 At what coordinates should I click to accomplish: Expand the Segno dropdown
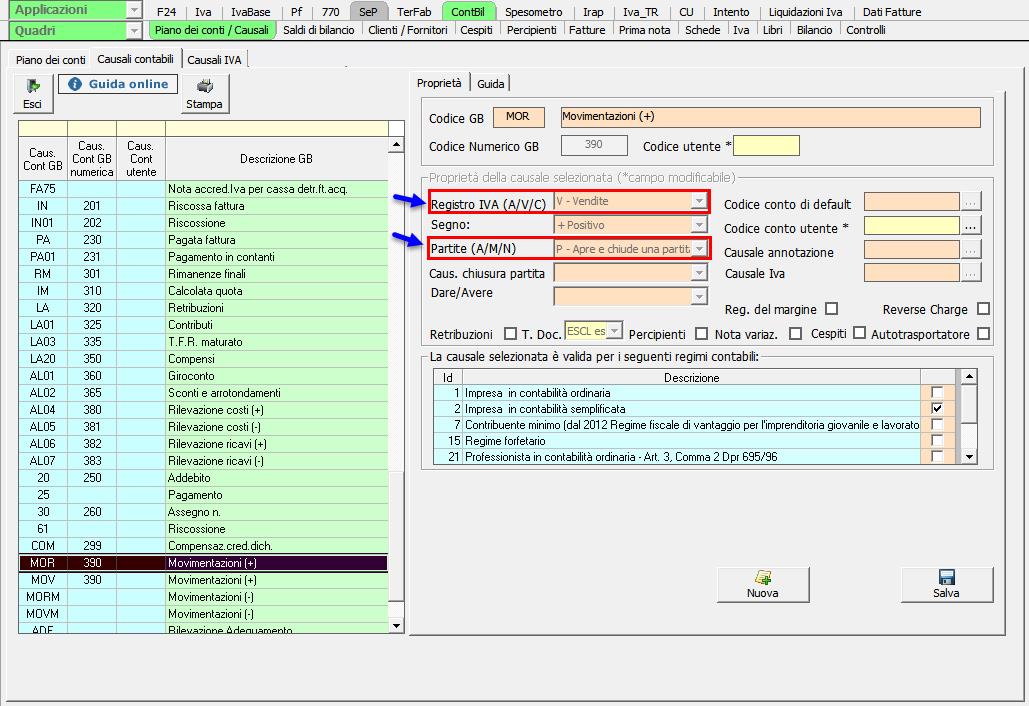pyautogui.click(x=700, y=225)
